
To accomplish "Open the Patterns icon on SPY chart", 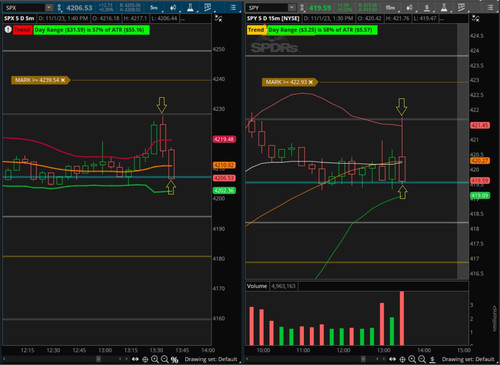I will pyautogui.click(x=461, y=7).
